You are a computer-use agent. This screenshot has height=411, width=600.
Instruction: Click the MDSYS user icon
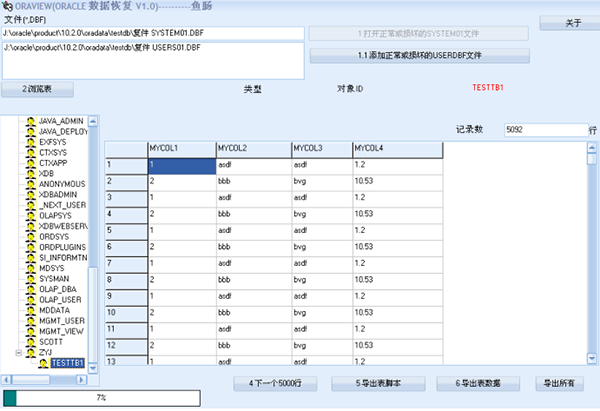click(x=31, y=269)
